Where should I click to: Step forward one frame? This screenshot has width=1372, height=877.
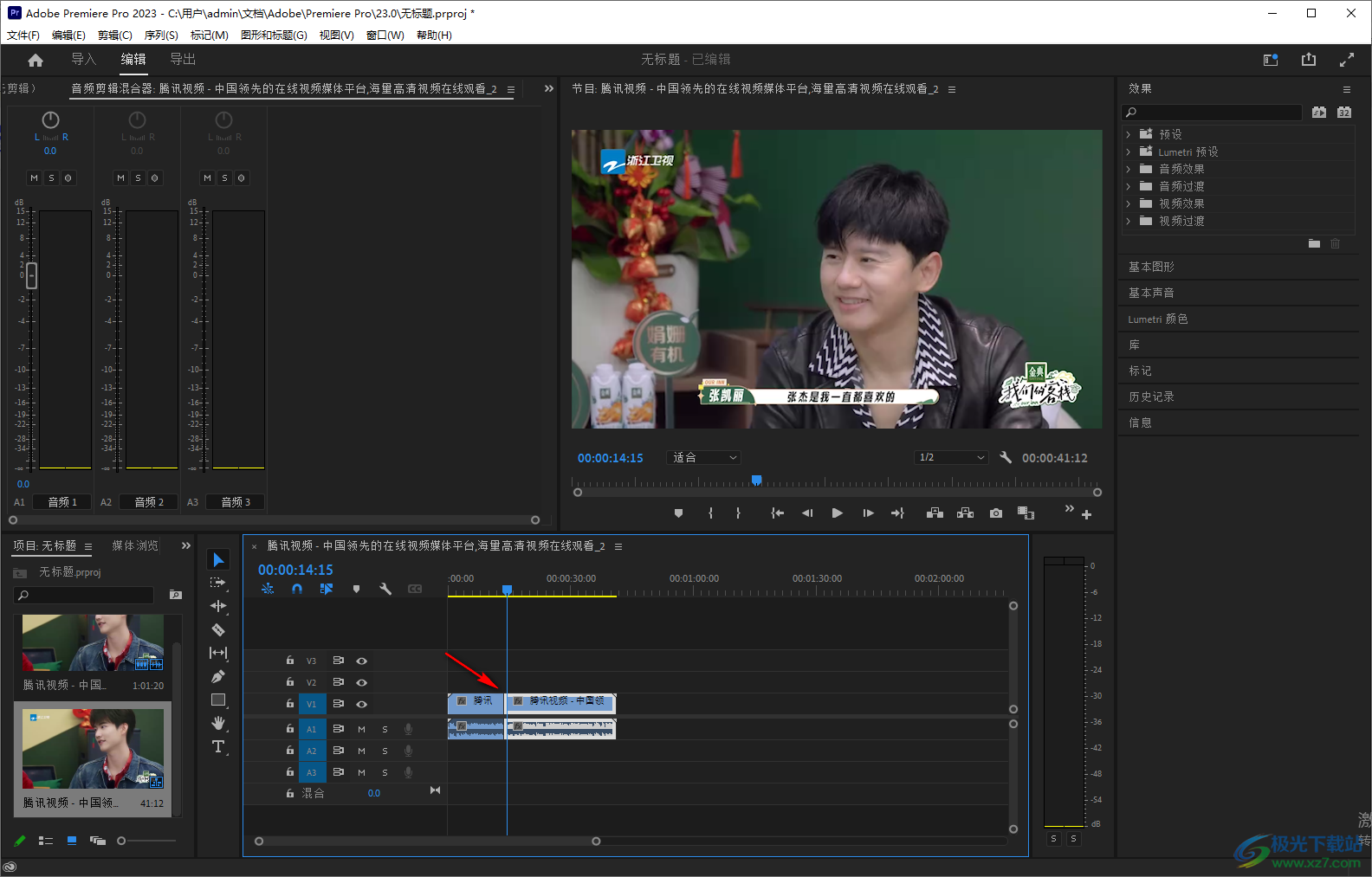pos(868,513)
